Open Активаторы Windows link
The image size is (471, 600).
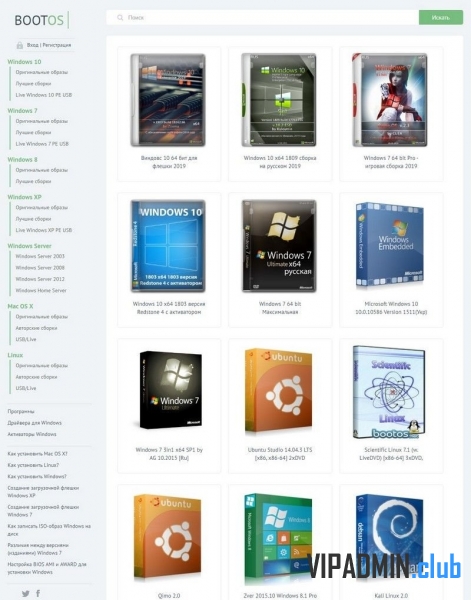[x=32, y=434]
